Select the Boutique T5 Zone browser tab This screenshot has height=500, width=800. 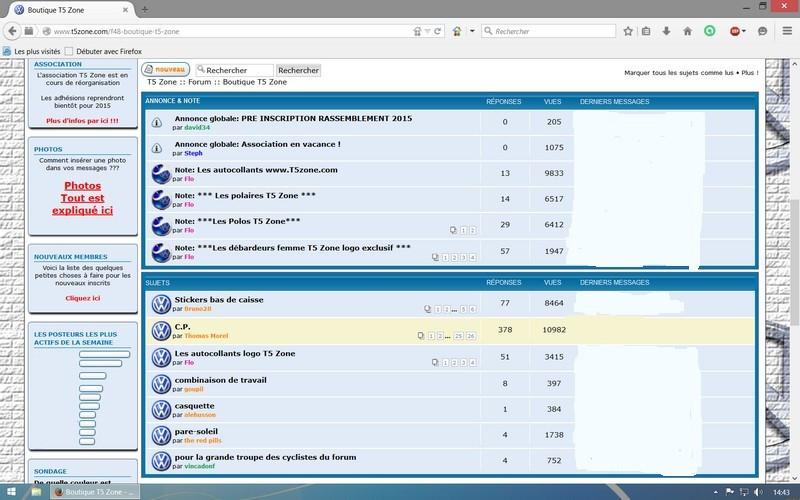tap(71, 10)
